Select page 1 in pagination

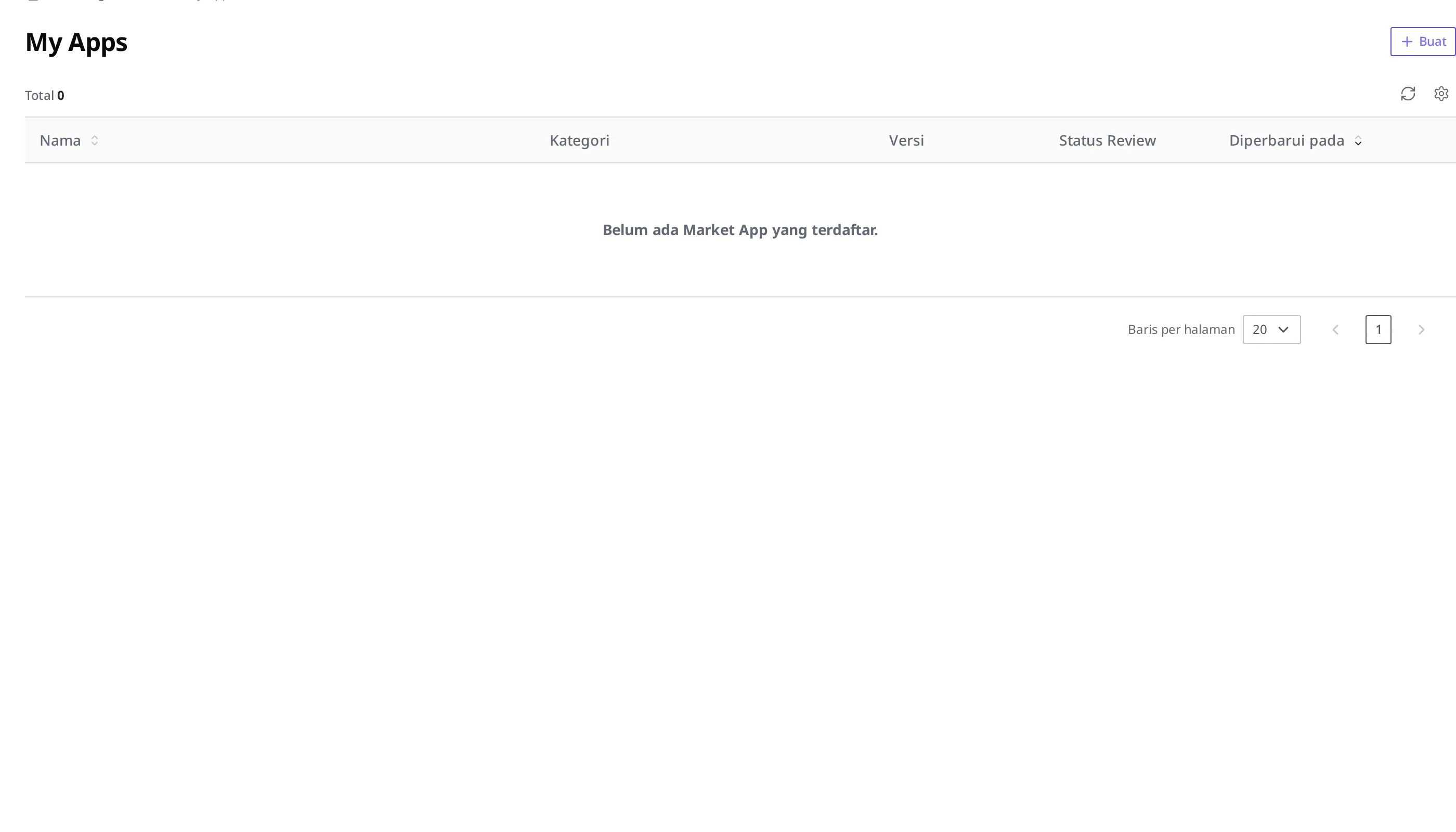[1379, 330]
